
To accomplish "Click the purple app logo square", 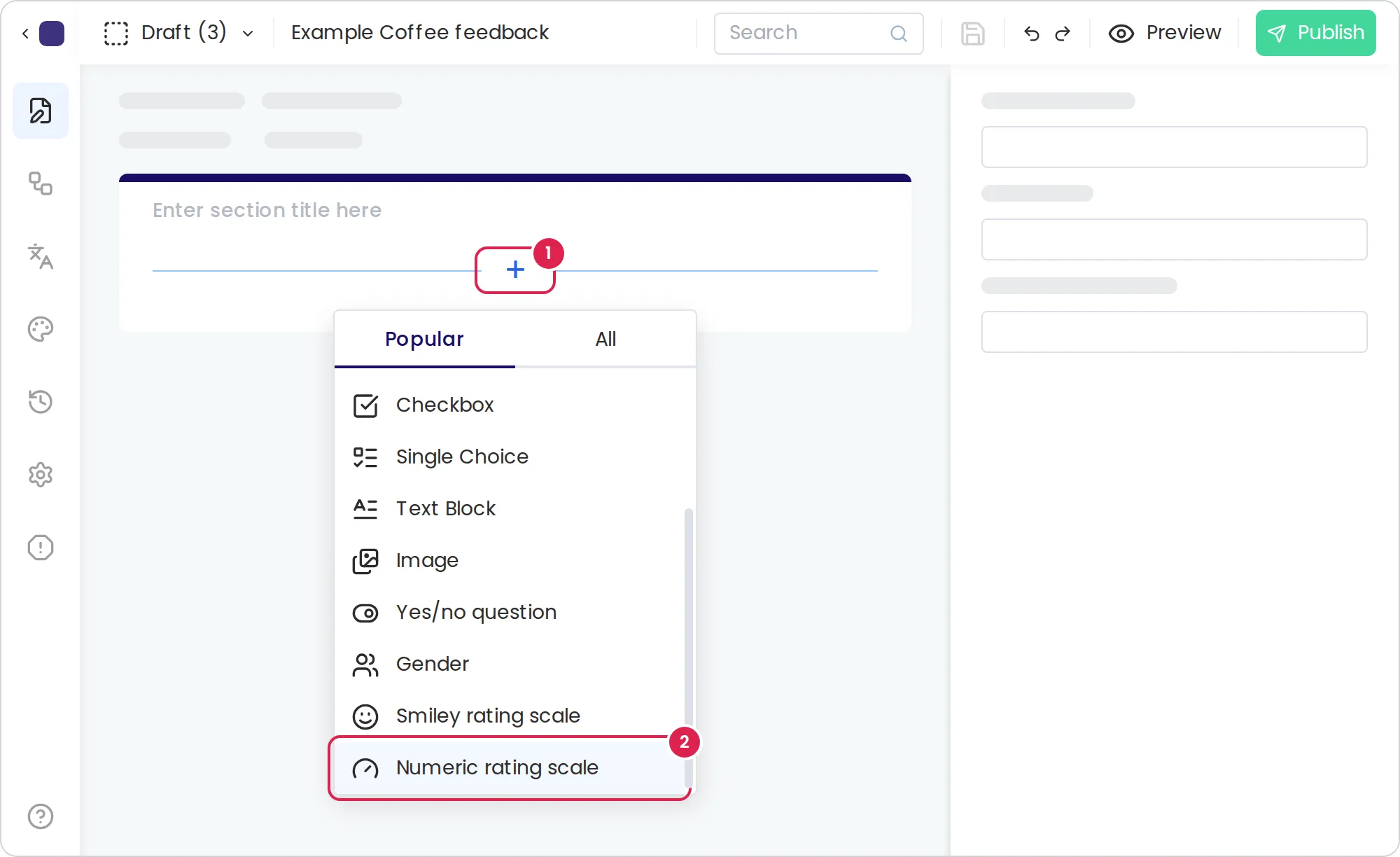I will click(x=52, y=33).
